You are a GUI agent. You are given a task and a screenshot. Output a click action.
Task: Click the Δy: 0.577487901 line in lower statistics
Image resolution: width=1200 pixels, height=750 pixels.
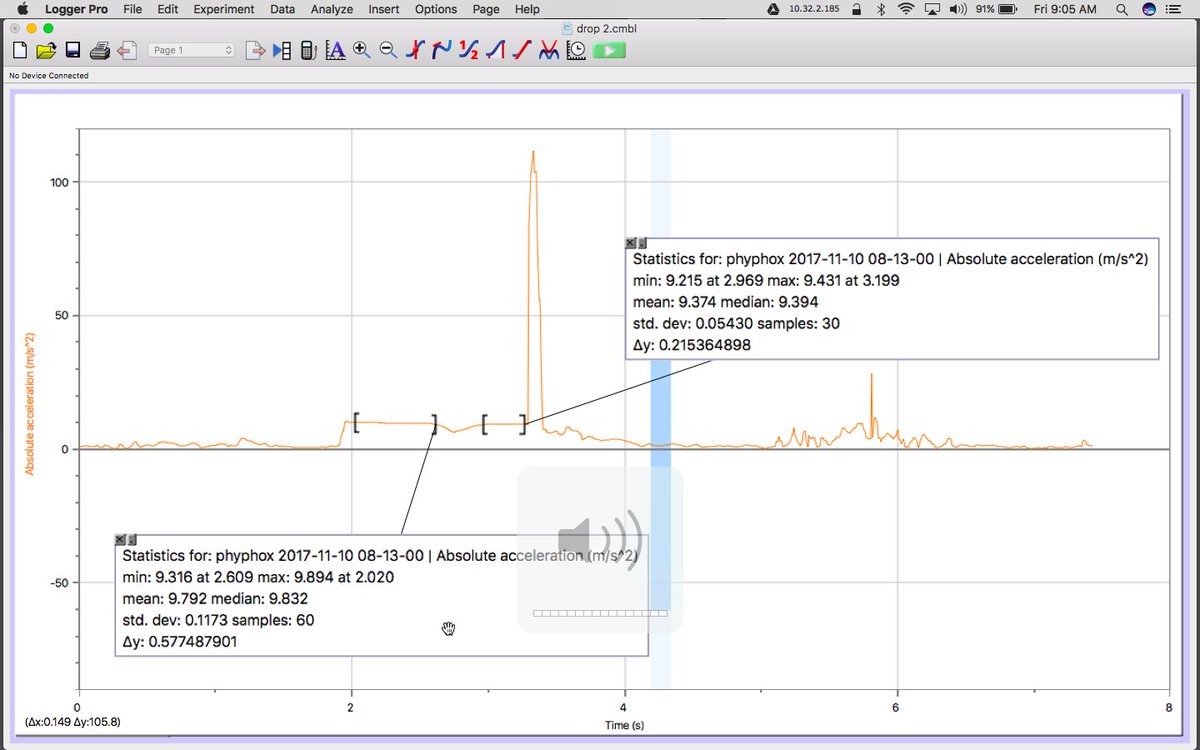[x=180, y=641]
